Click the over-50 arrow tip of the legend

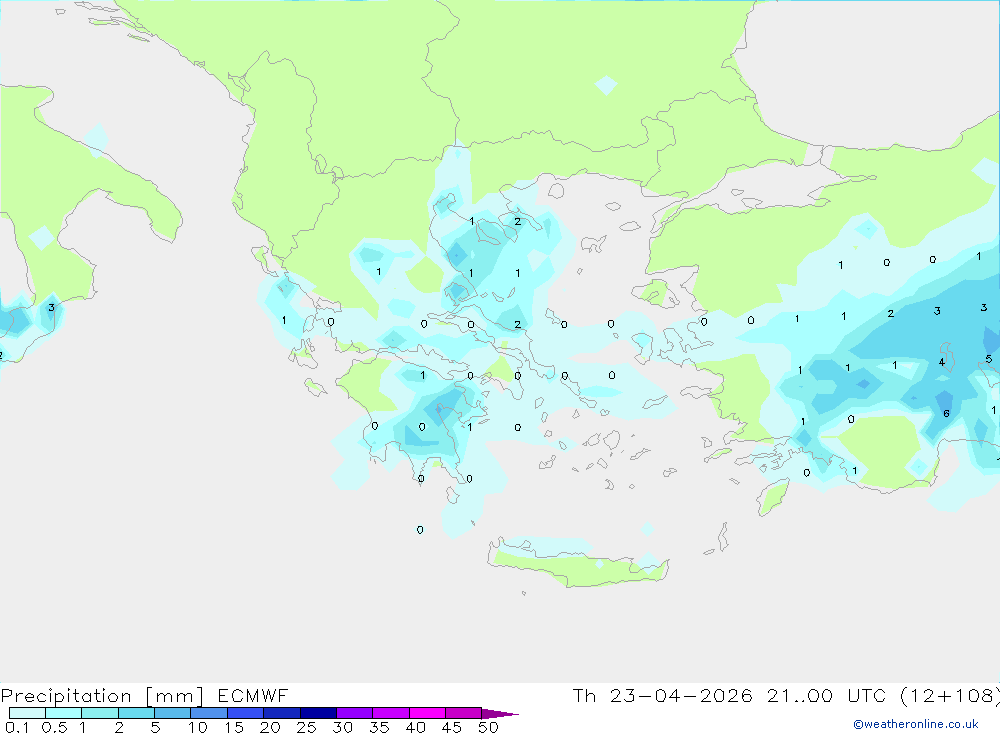(x=500, y=713)
